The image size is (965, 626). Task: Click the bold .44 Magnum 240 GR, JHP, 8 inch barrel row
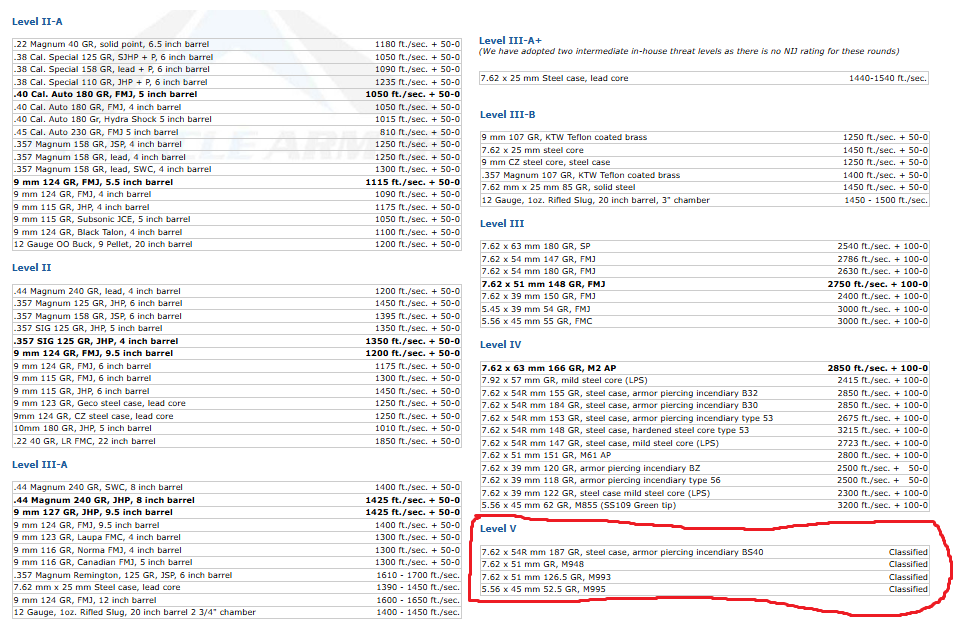[237, 500]
